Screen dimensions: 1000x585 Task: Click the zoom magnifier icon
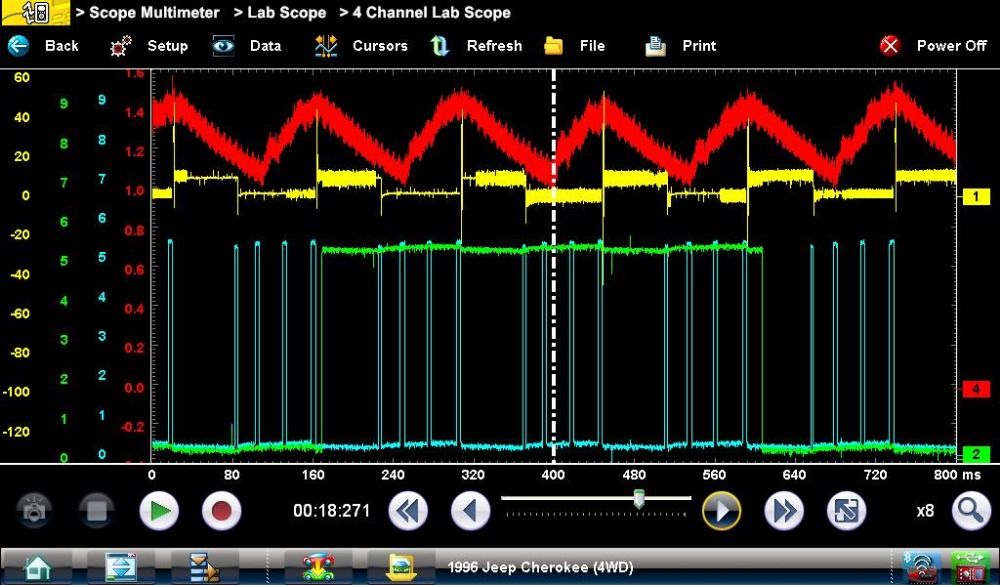pos(971,511)
